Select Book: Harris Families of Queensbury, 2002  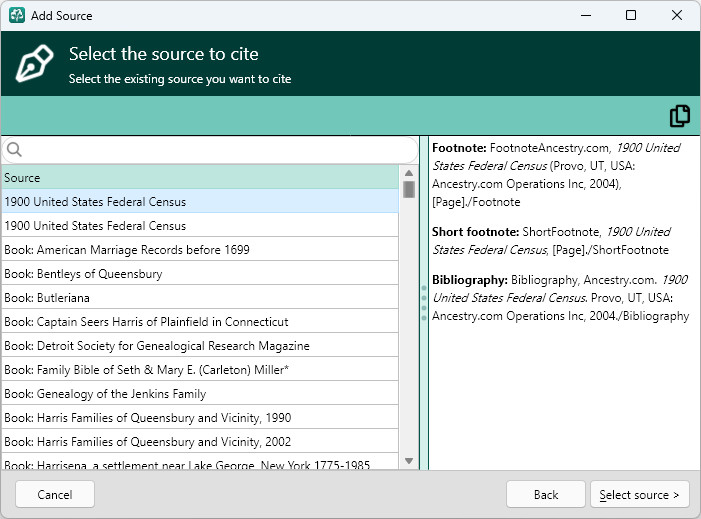(x=200, y=442)
